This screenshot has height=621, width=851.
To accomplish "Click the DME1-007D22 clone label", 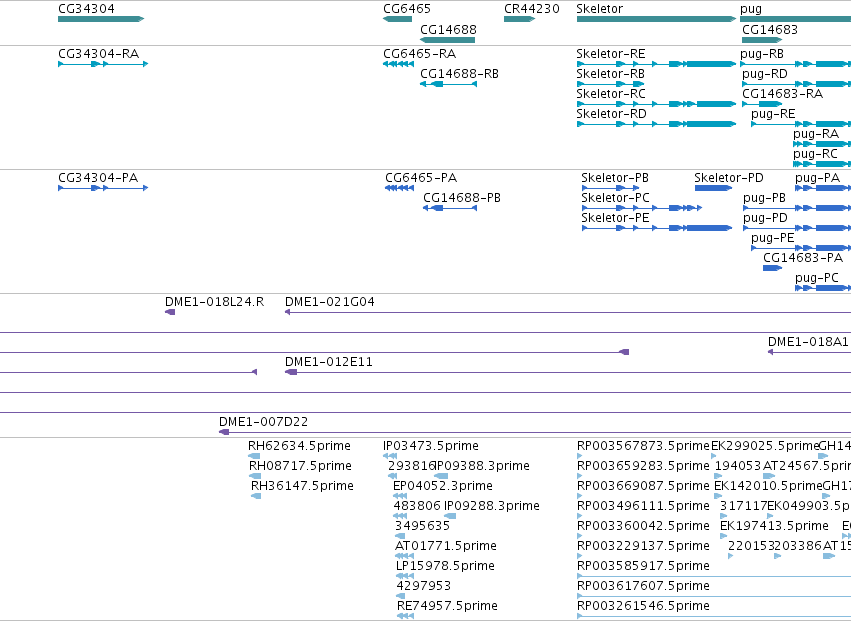I will pyautogui.click(x=264, y=422).
